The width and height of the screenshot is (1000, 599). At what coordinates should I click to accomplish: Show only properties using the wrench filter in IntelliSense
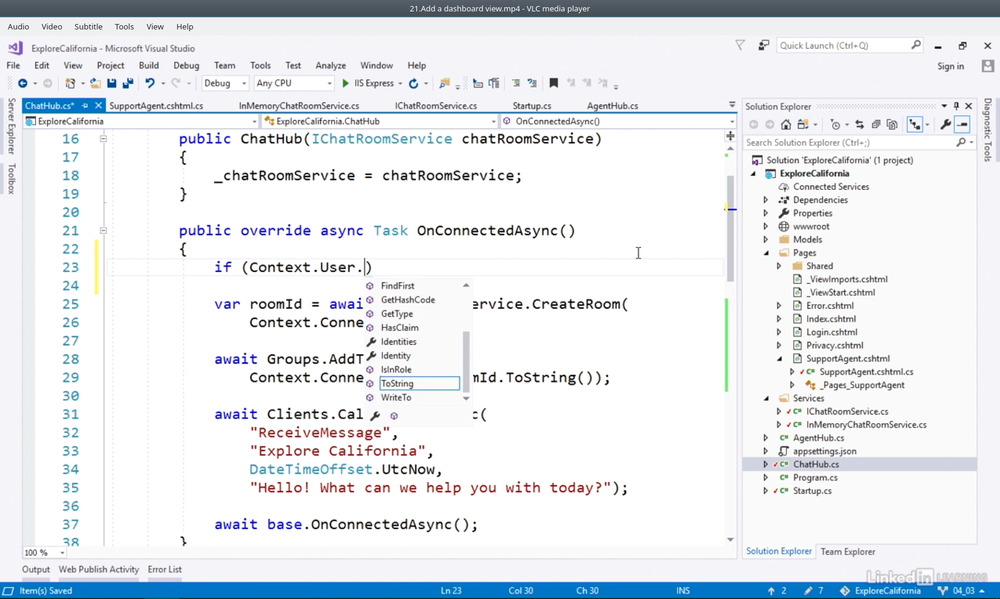(x=375, y=416)
